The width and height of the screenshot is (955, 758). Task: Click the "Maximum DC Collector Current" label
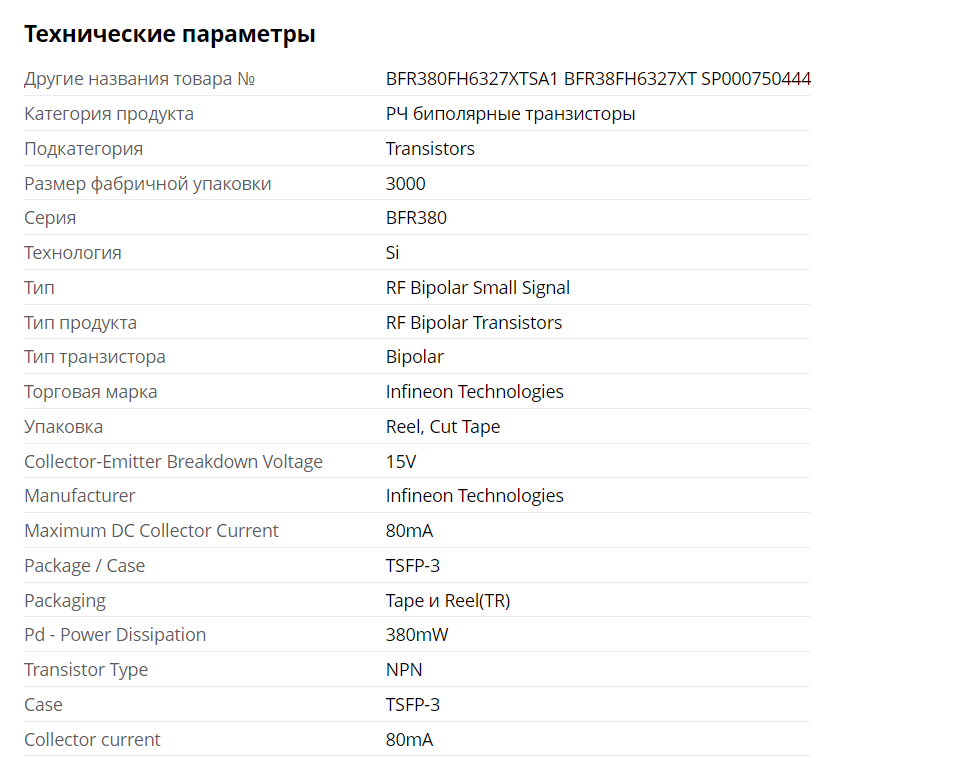click(x=151, y=531)
